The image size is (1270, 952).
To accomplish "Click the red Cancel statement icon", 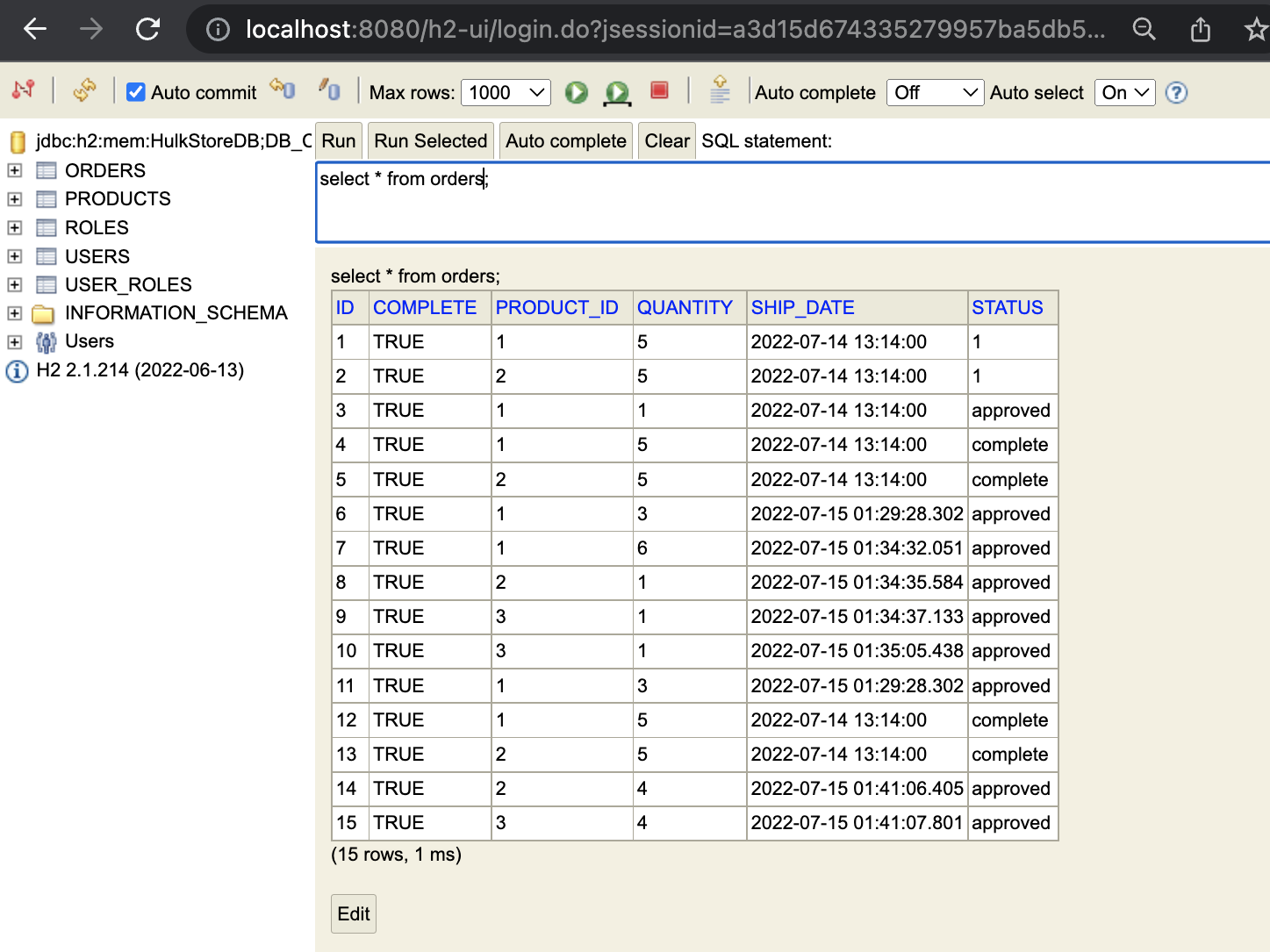I will (x=659, y=90).
